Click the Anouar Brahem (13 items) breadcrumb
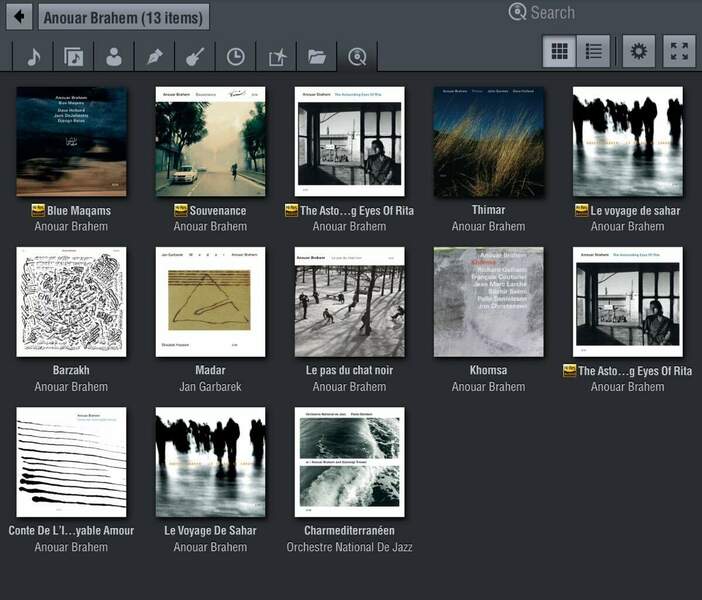 [x=124, y=17]
